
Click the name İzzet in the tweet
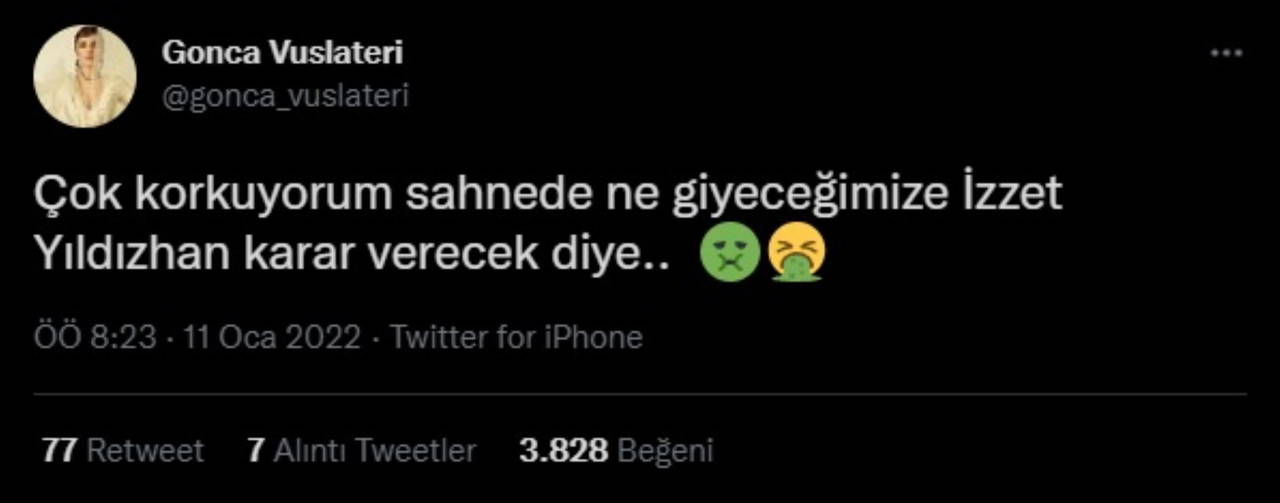[x=1006, y=195]
